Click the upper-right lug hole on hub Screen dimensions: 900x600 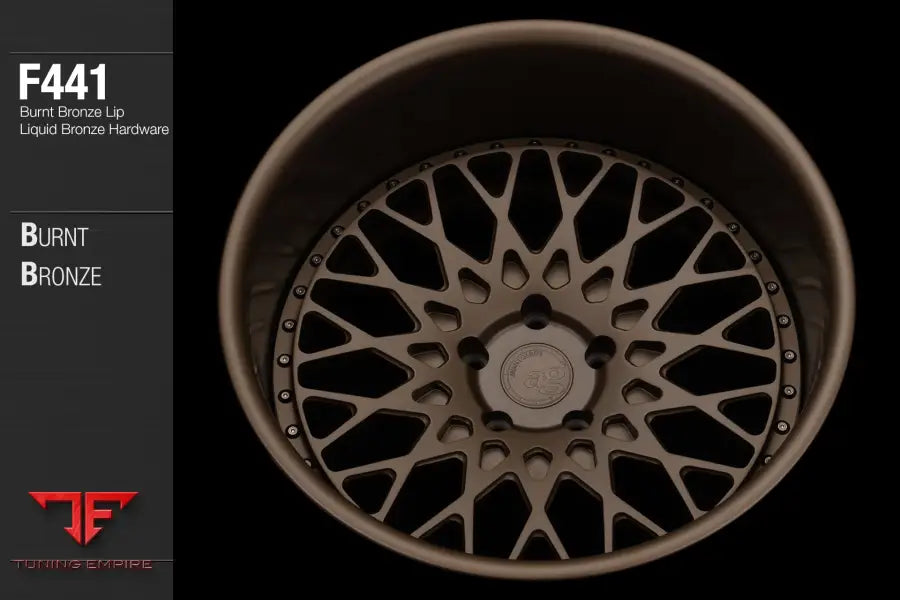[599, 351]
